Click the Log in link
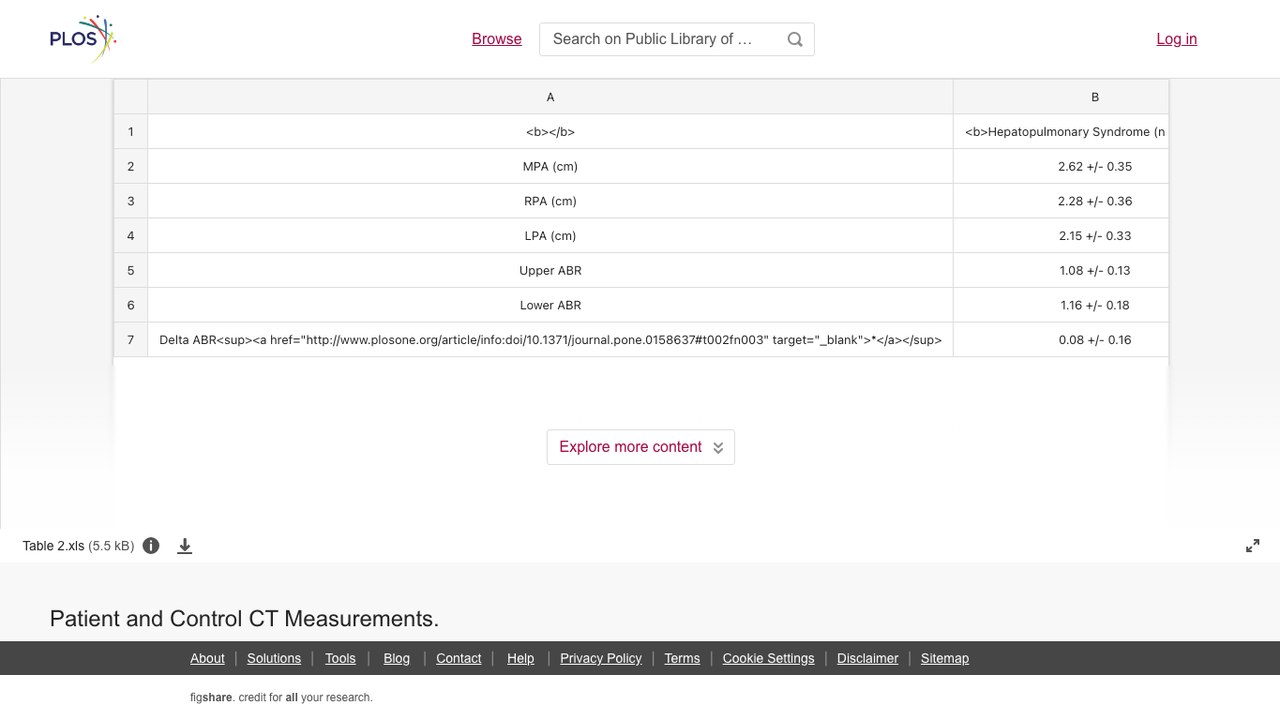This screenshot has width=1280, height=720. pyautogui.click(x=1177, y=39)
